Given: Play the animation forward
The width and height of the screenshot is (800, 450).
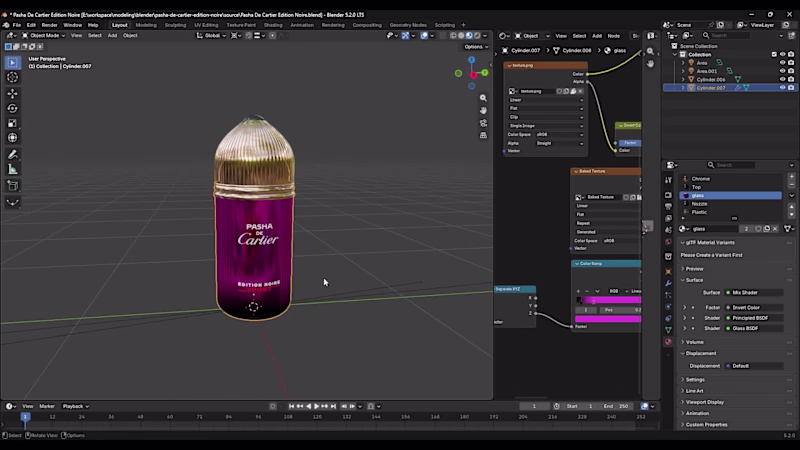Looking at the screenshot, I should (316, 406).
